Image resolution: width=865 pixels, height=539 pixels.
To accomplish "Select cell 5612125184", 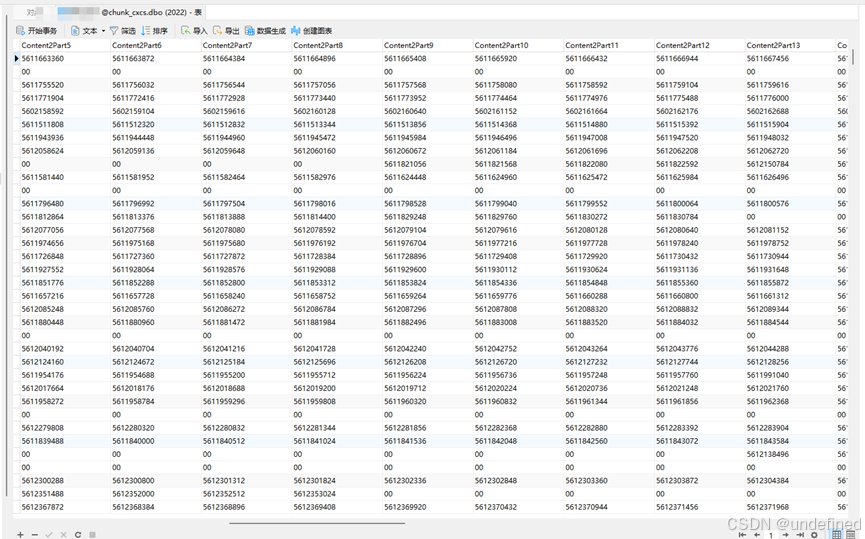I will point(246,362).
